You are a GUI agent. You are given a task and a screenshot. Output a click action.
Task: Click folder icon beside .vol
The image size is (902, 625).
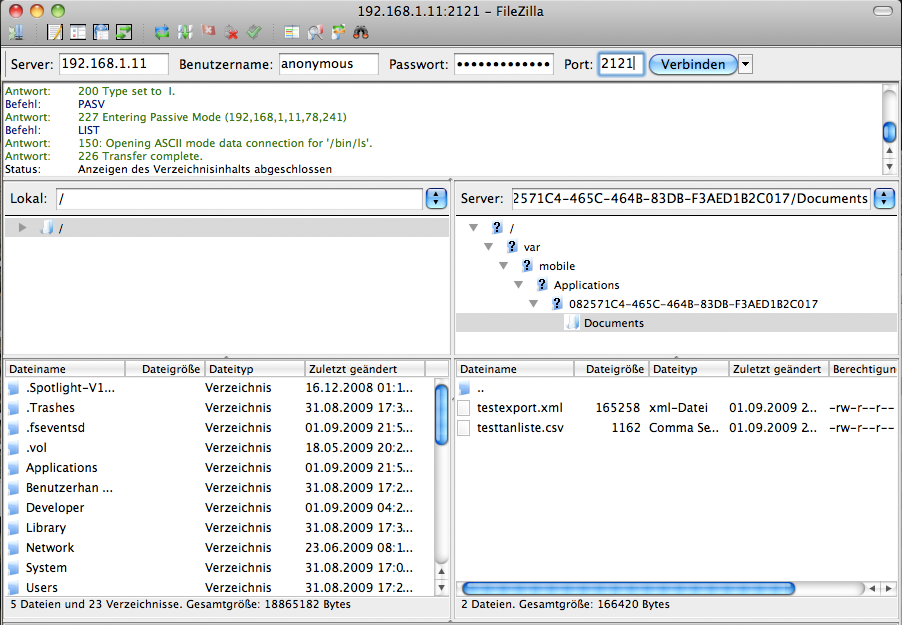14,448
